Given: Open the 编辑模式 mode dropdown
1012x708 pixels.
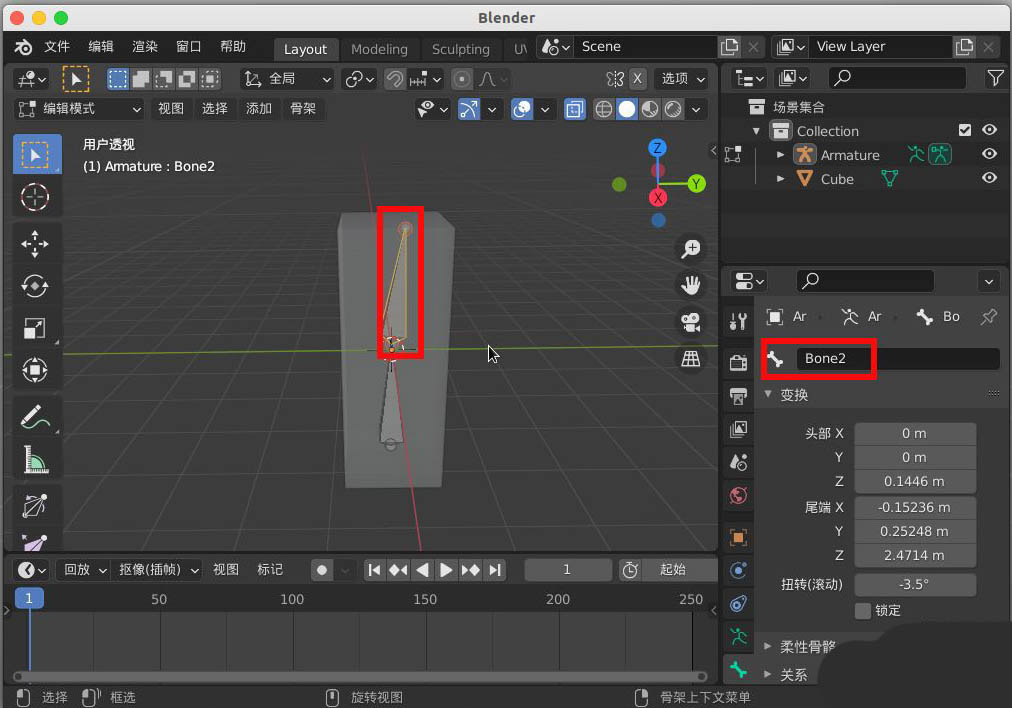Looking at the screenshot, I should pyautogui.click(x=80, y=108).
